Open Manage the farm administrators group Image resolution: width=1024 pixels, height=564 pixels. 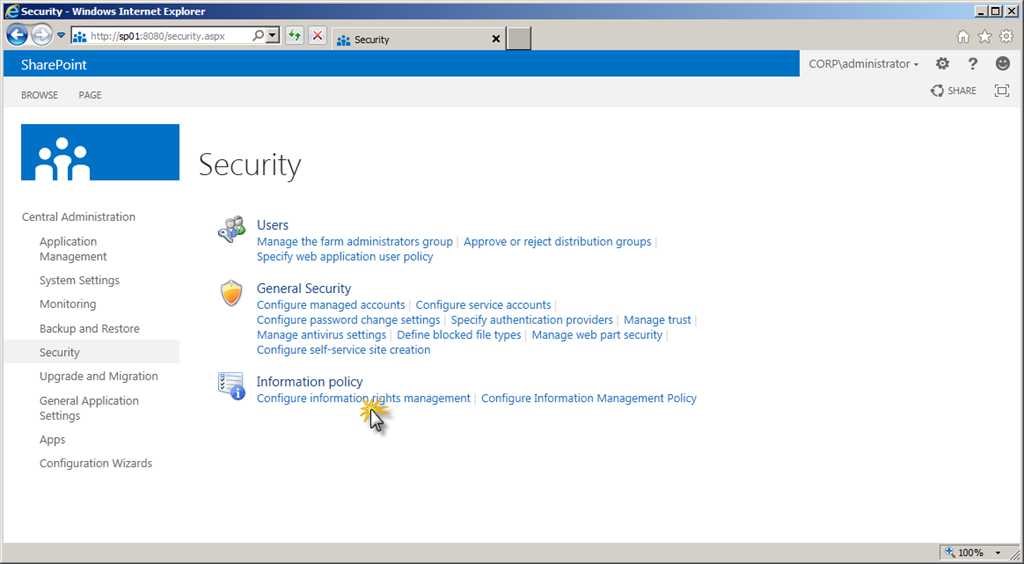355,242
